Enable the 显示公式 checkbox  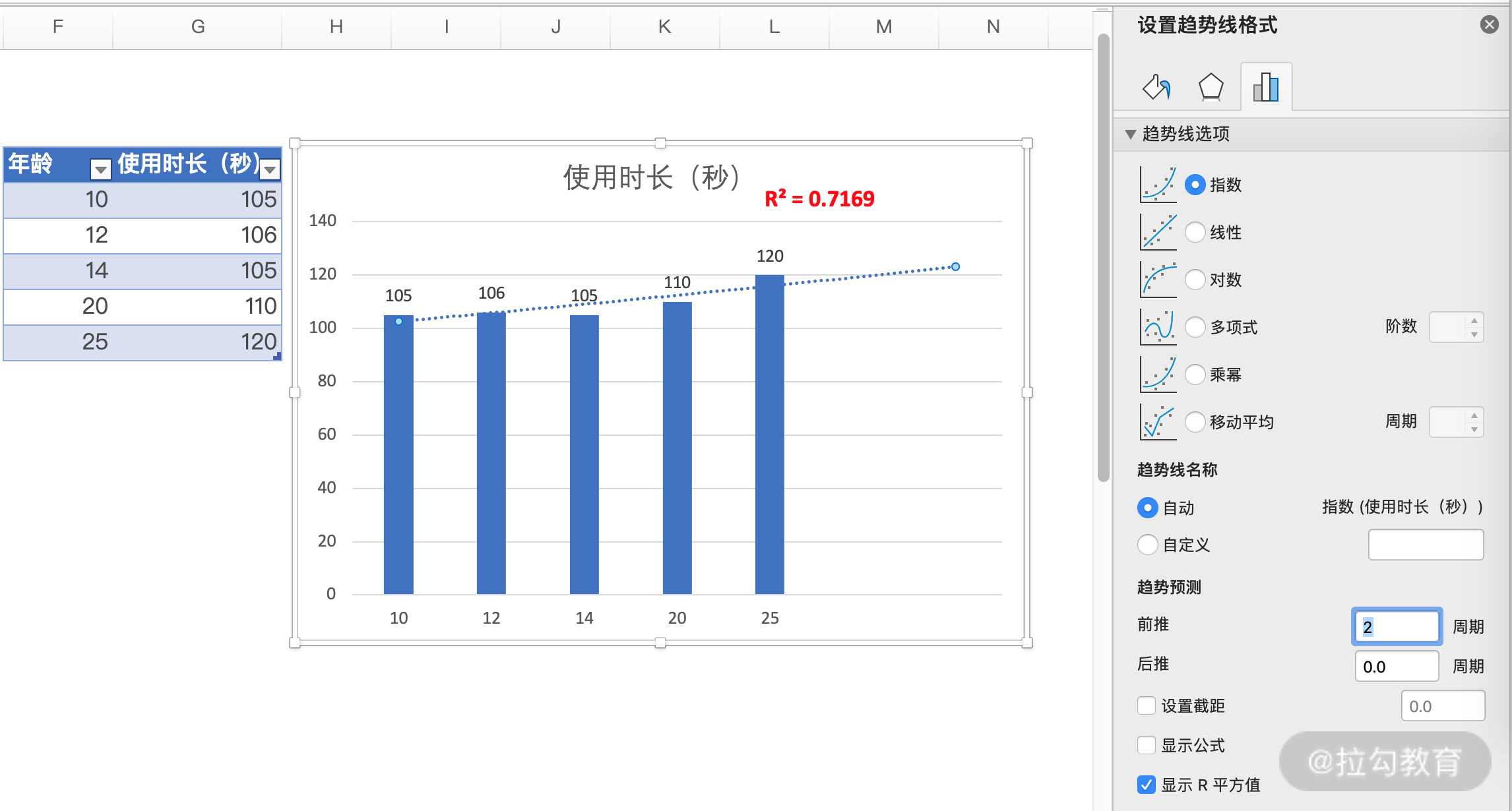[1147, 745]
